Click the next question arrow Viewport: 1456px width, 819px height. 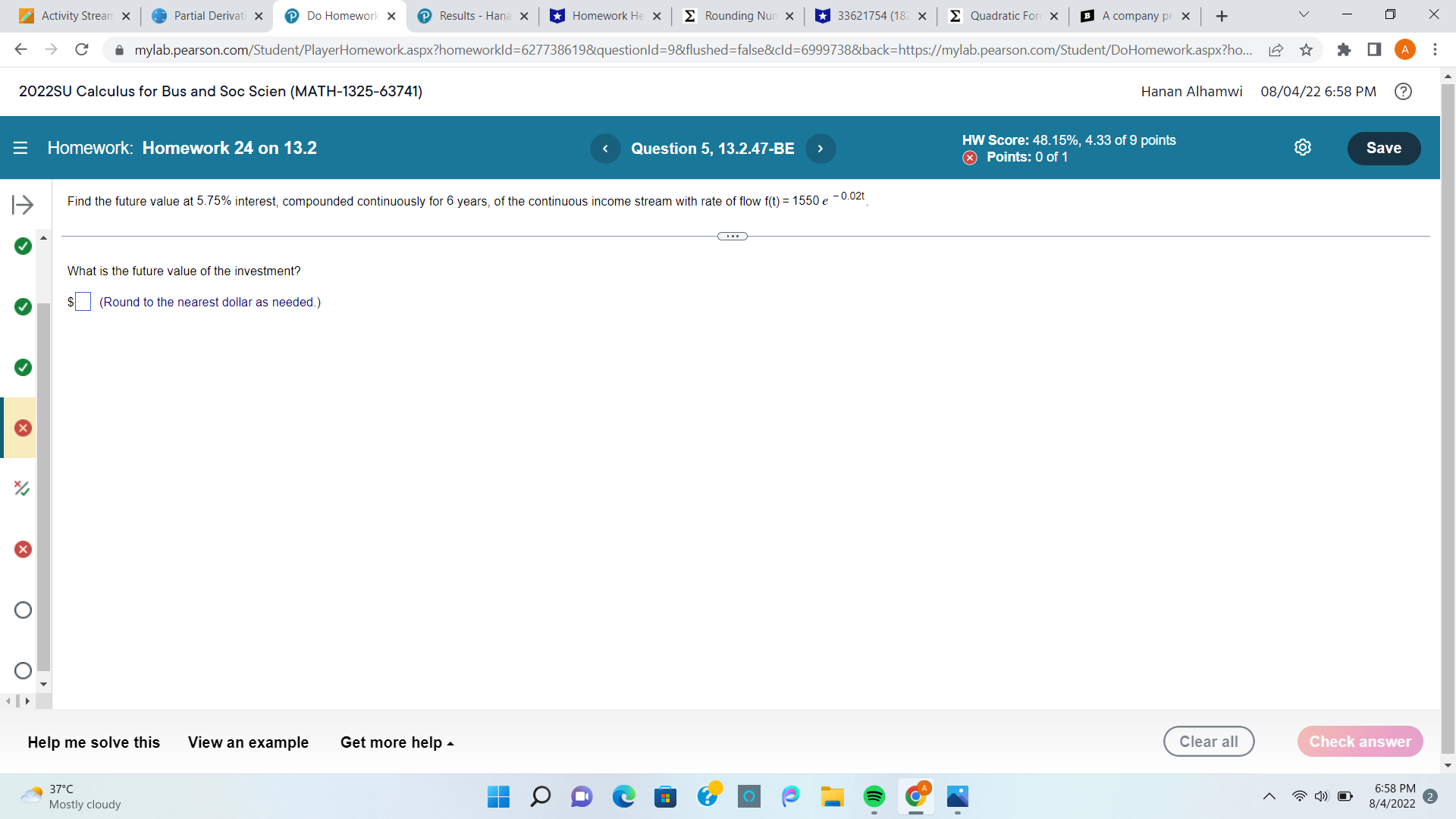tap(821, 149)
